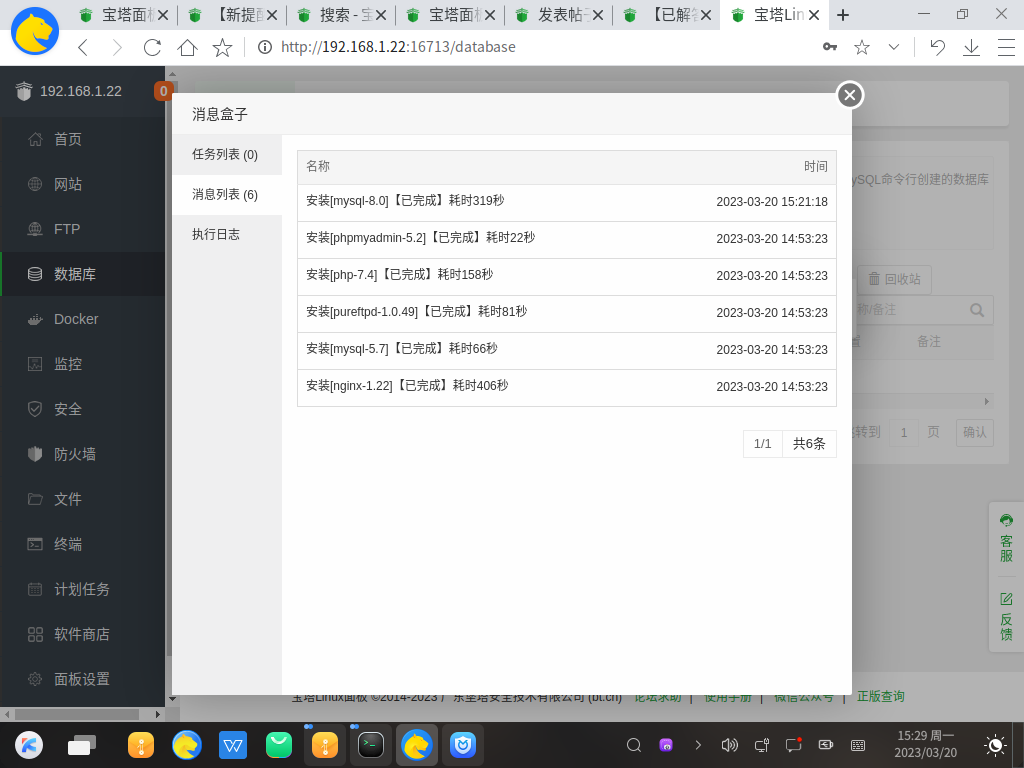Click the 终端 terminal icon
The width and height of the screenshot is (1024, 768).
[x=35, y=544]
